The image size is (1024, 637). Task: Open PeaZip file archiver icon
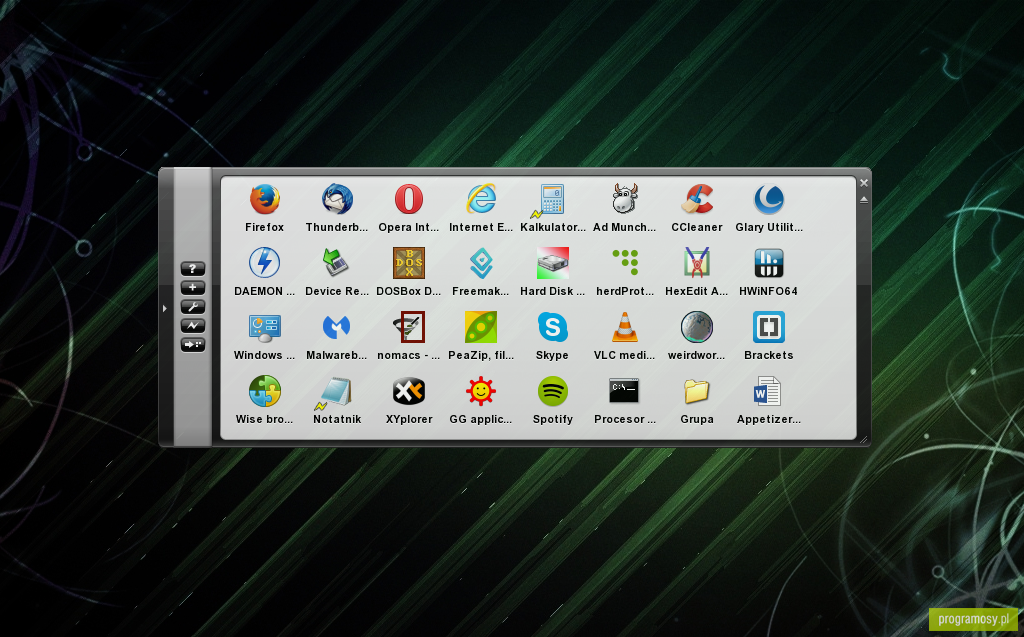[x=481, y=327]
